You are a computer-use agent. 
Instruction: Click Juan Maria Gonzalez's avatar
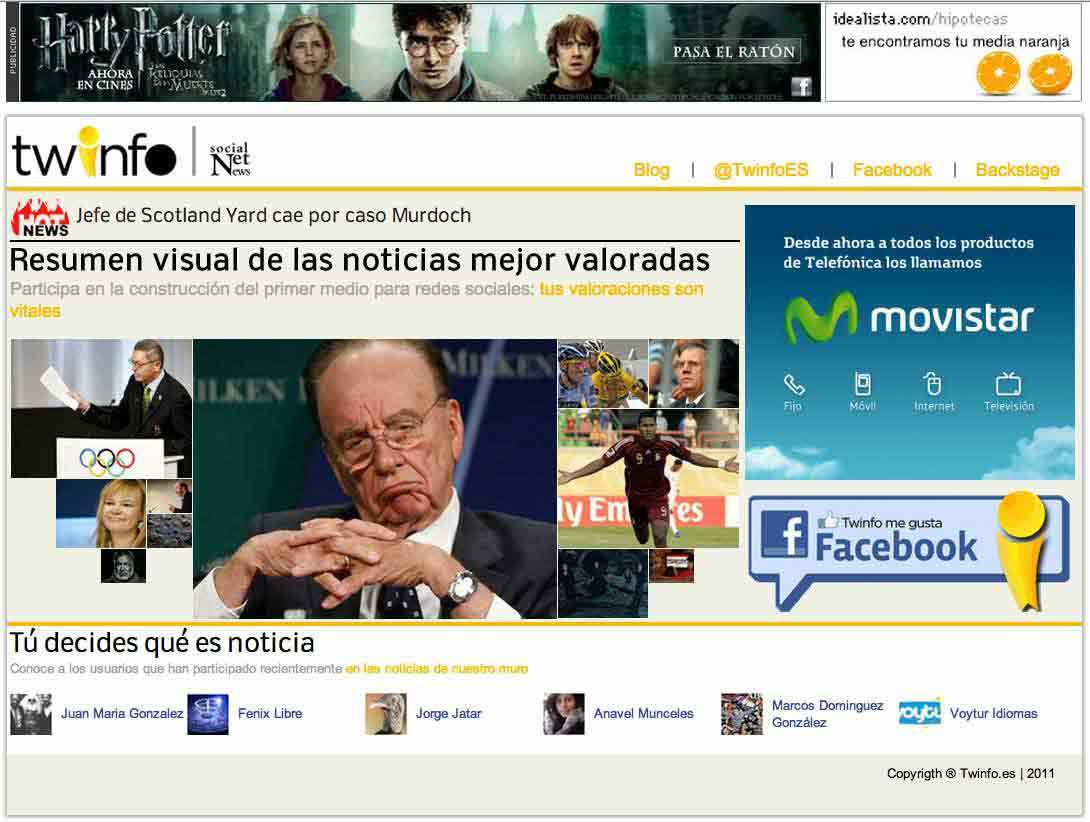(x=31, y=714)
